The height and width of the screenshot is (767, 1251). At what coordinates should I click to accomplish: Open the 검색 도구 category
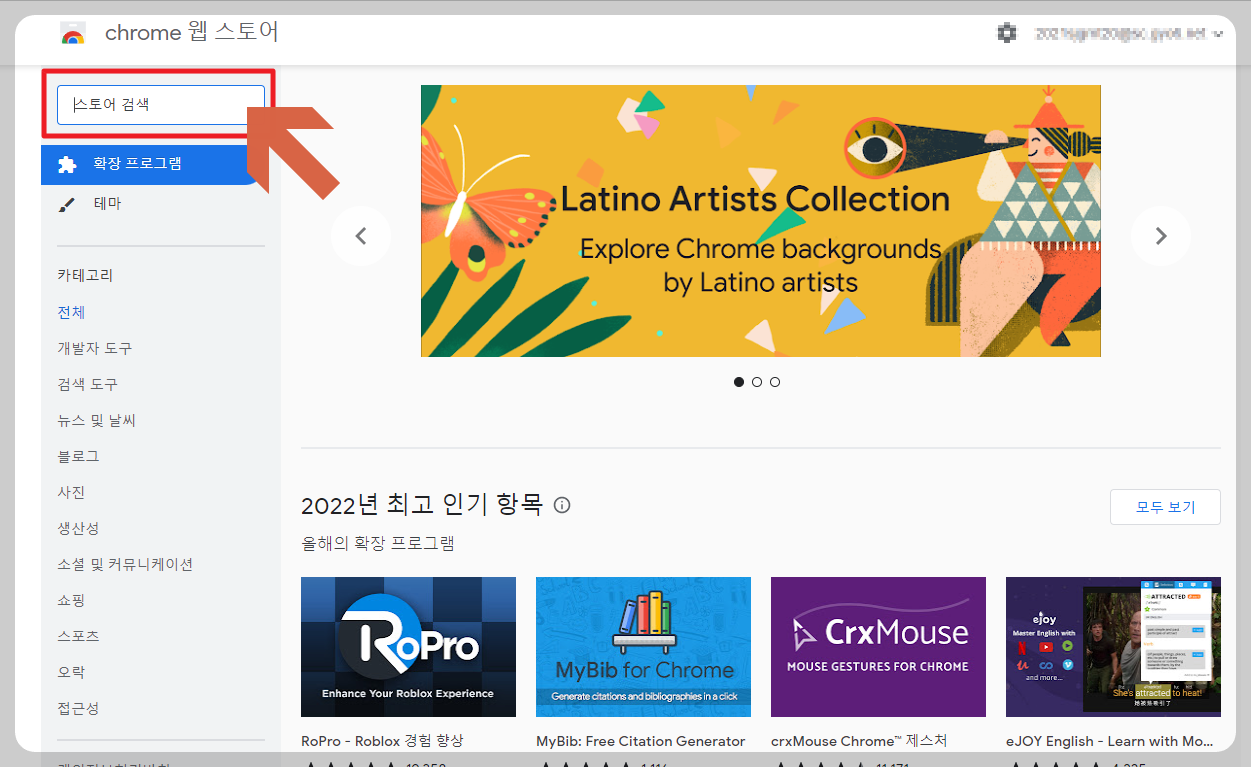pyautogui.click(x=88, y=384)
